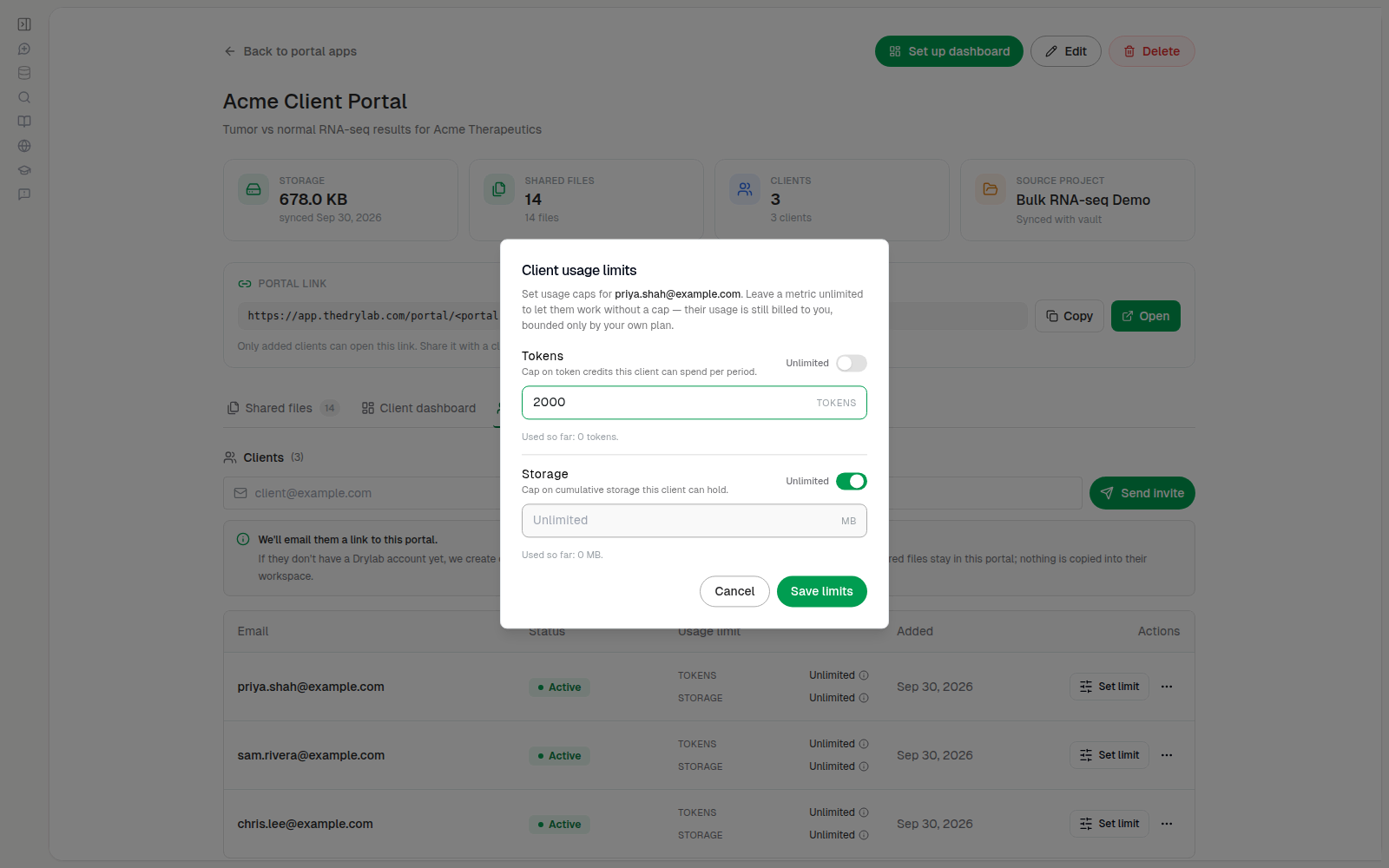Switch to the Shared files tab
Viewport: 1389px width, 868px height.
(282, 408)
